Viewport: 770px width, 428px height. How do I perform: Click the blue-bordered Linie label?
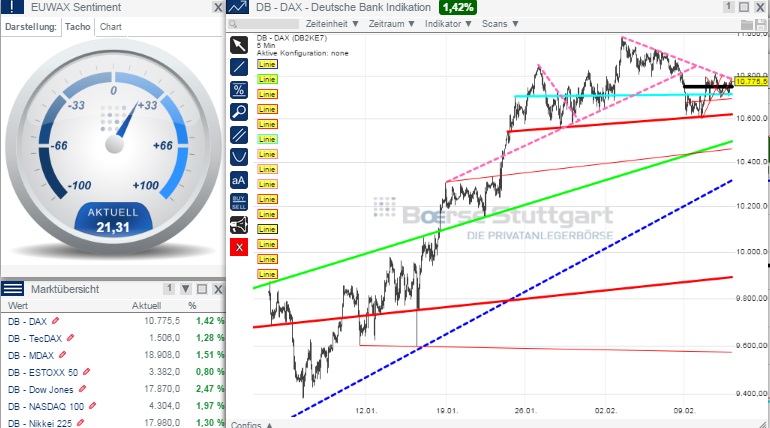[267, 64]
